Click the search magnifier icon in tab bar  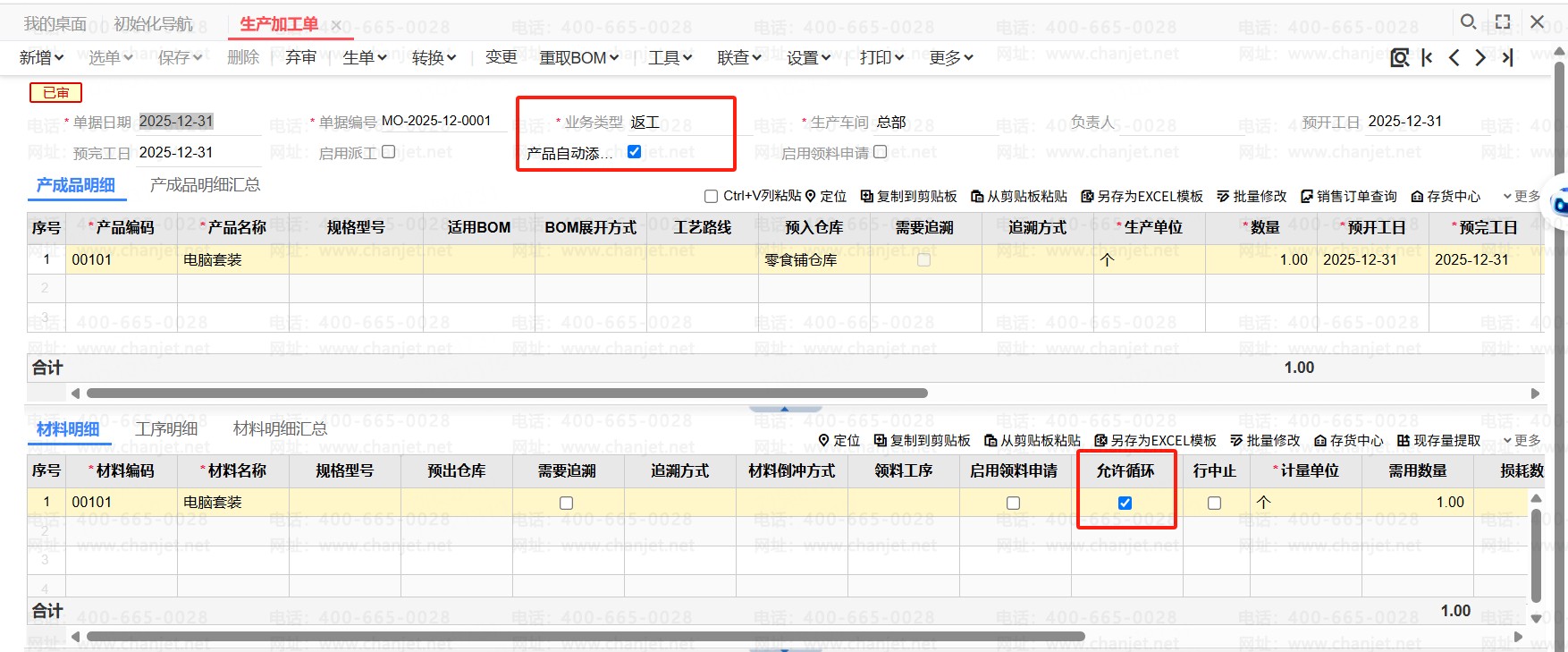click(1468, 21)
